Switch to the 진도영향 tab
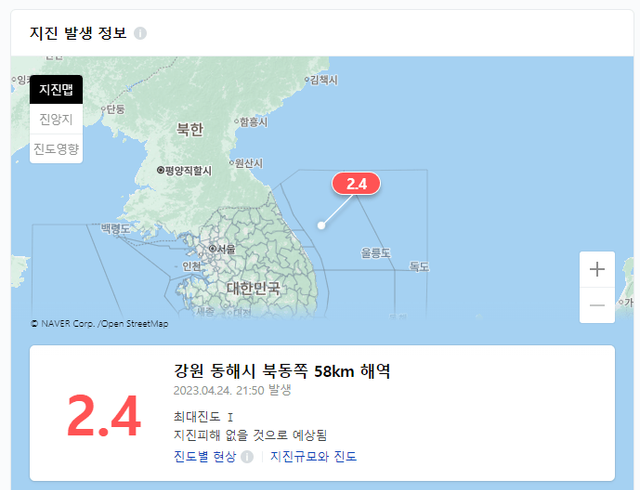This screenshot has width=640, height=490. coord(56,149)
